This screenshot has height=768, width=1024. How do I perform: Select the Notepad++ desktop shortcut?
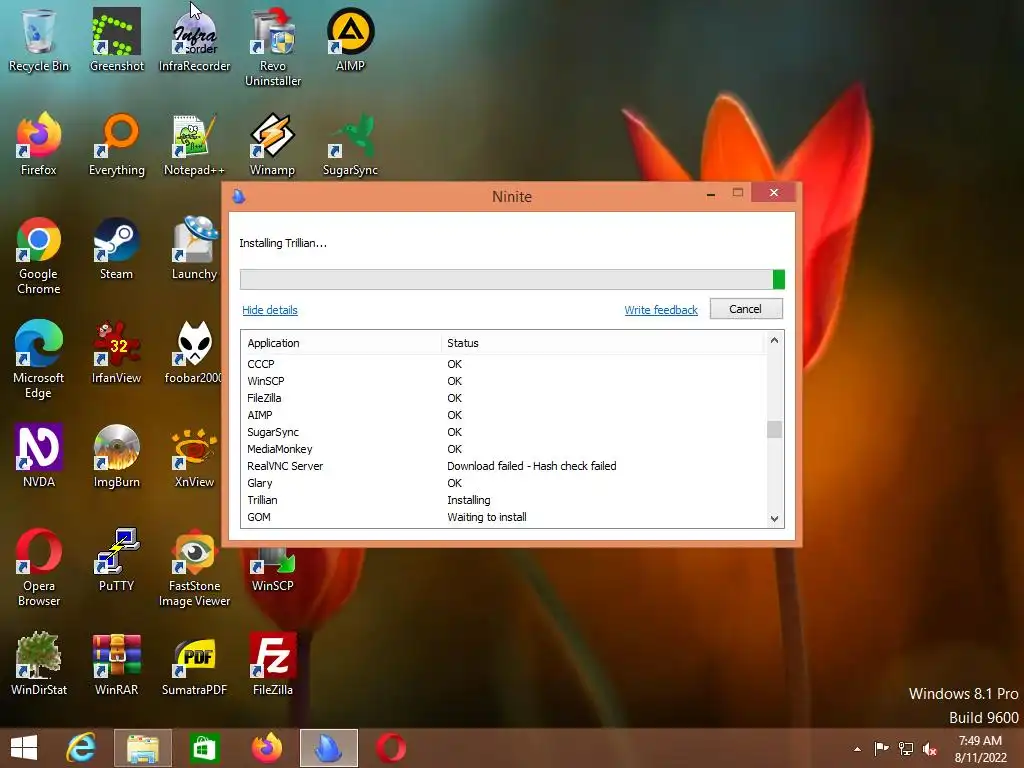click(195, 144)
